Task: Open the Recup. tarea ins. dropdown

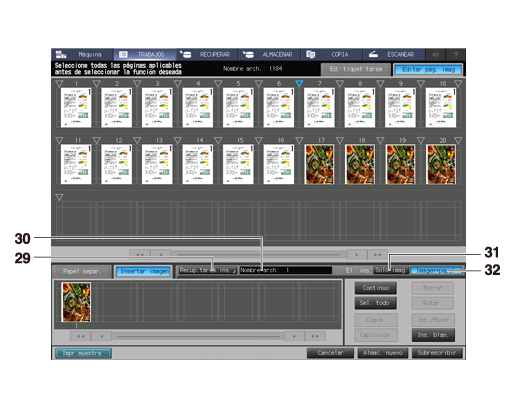Action: point(208,270)
